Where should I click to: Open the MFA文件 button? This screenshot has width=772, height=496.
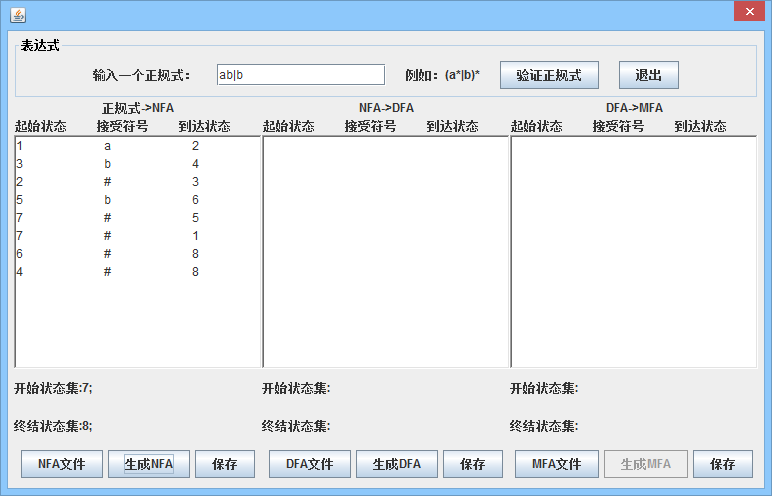click(x=557, y=464)
